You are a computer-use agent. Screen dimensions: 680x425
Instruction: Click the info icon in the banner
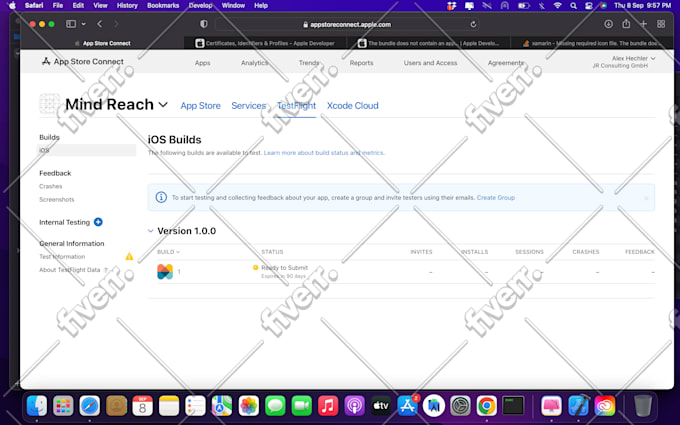161,197
